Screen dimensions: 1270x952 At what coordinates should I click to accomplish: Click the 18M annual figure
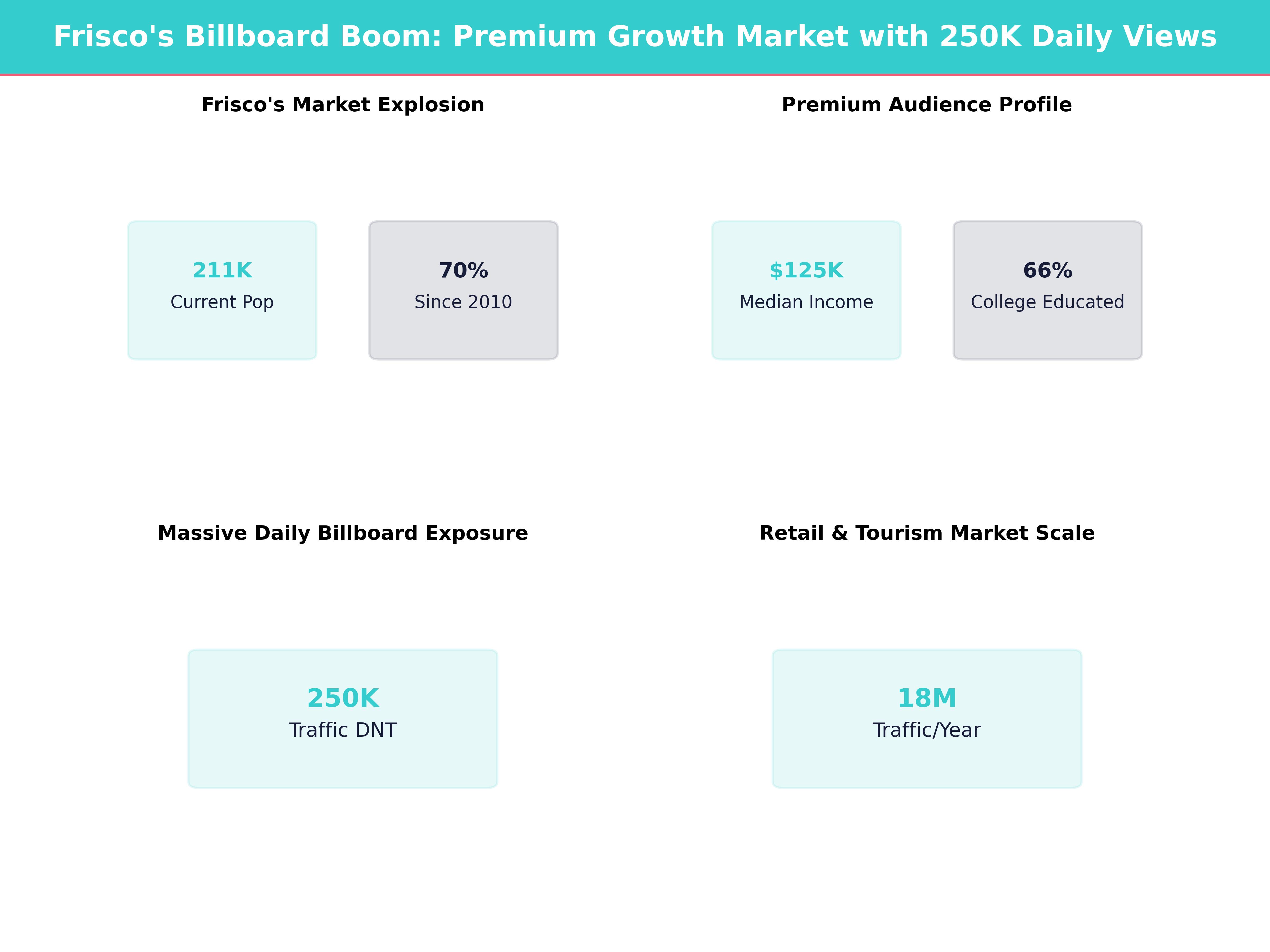point(927,698)
